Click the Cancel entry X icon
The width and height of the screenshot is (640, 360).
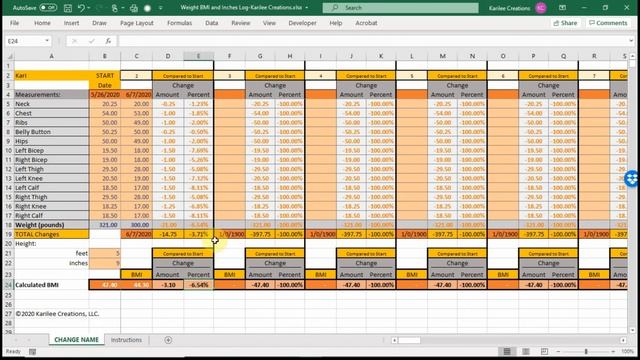[74, 41]
